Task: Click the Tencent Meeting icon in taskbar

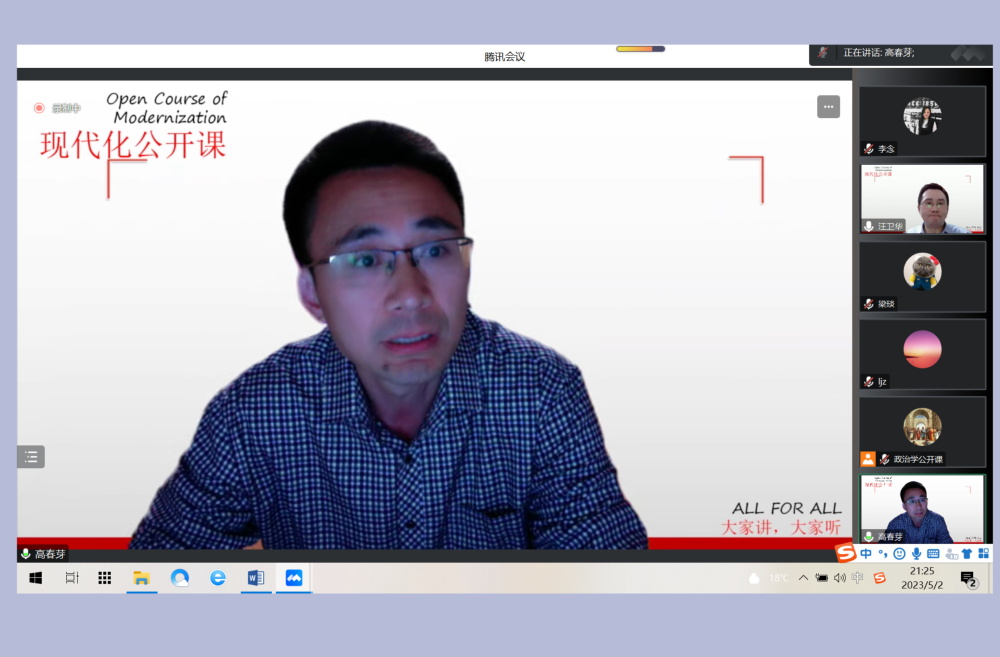Action: (x=293, y=578)
